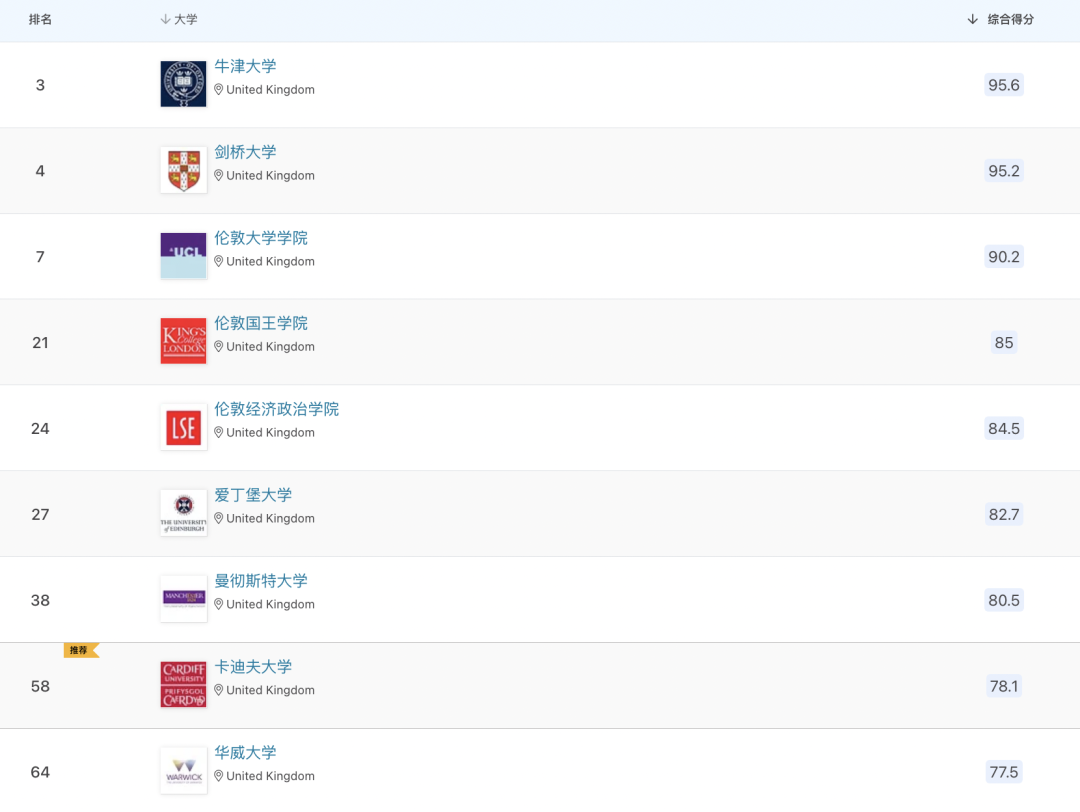Select the 80.5 score cell
The width and height of the screenshot is (1080, 812).
(1004, 600)
